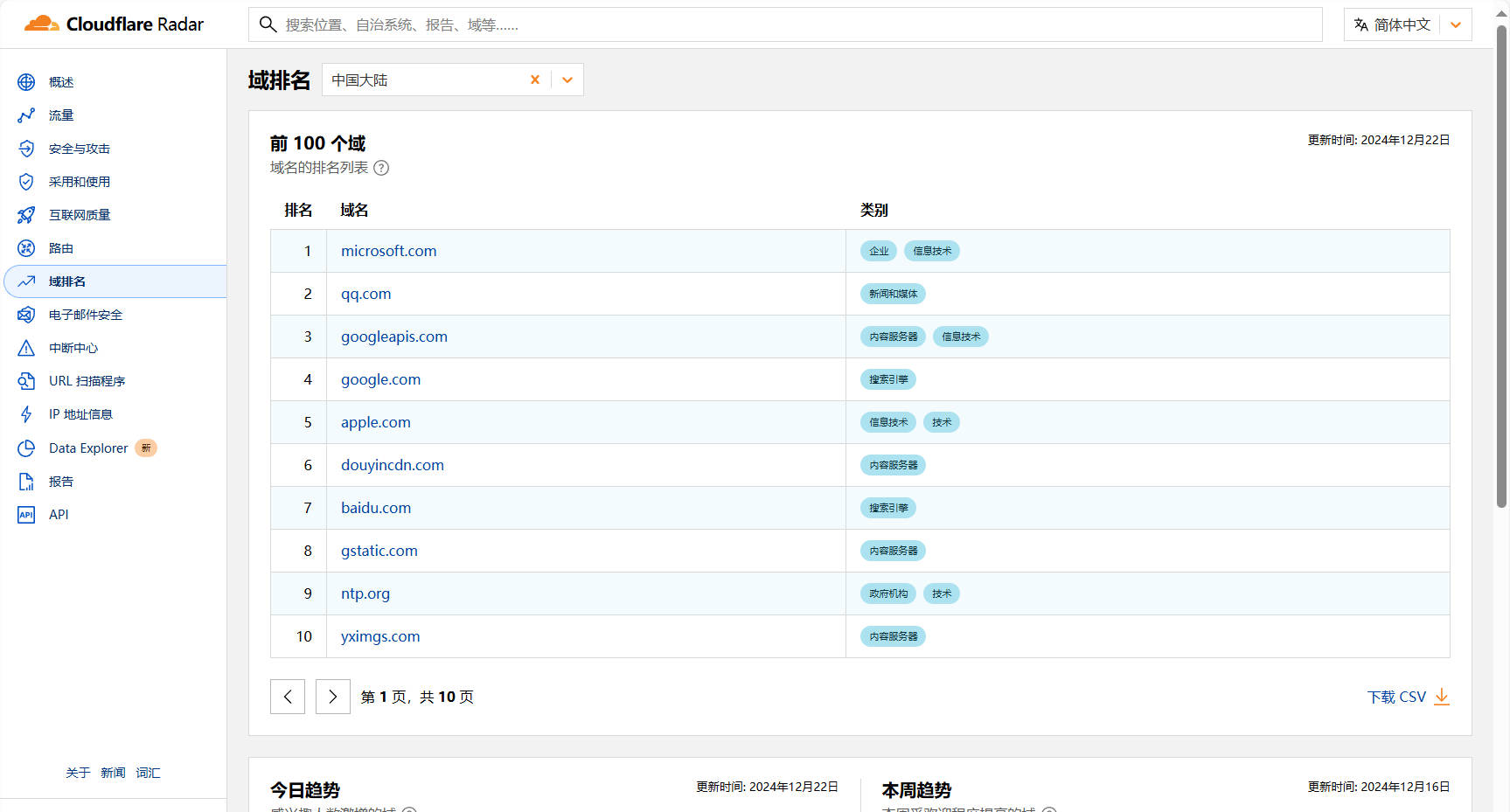Viewport: 1510px width, 812px height.
Task: Click the 搜索引擎 tag on google.com row
Action: pyautogui.click(x=888, y=379)
